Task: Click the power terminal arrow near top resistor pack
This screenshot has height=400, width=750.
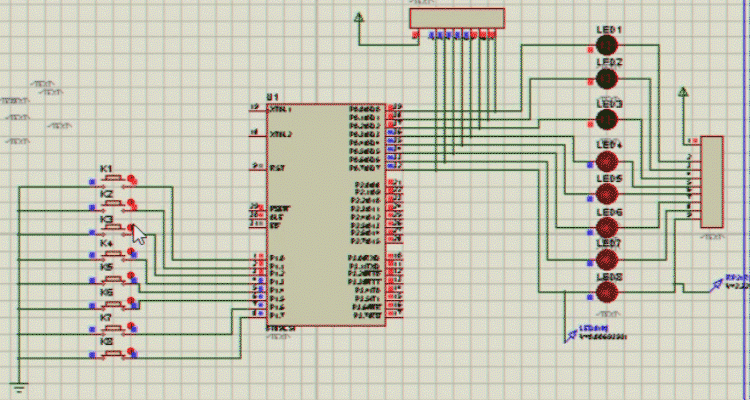Action: [x=359, y=18]
